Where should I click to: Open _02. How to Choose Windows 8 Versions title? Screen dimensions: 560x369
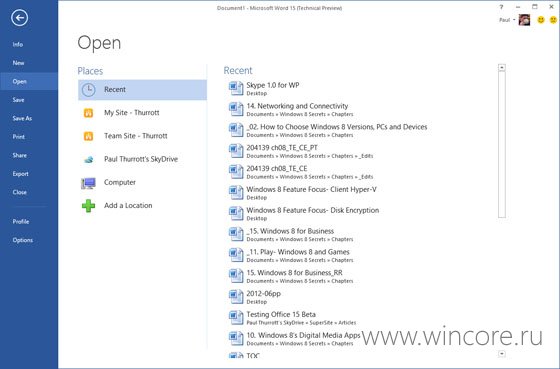(x=337, y=127)
